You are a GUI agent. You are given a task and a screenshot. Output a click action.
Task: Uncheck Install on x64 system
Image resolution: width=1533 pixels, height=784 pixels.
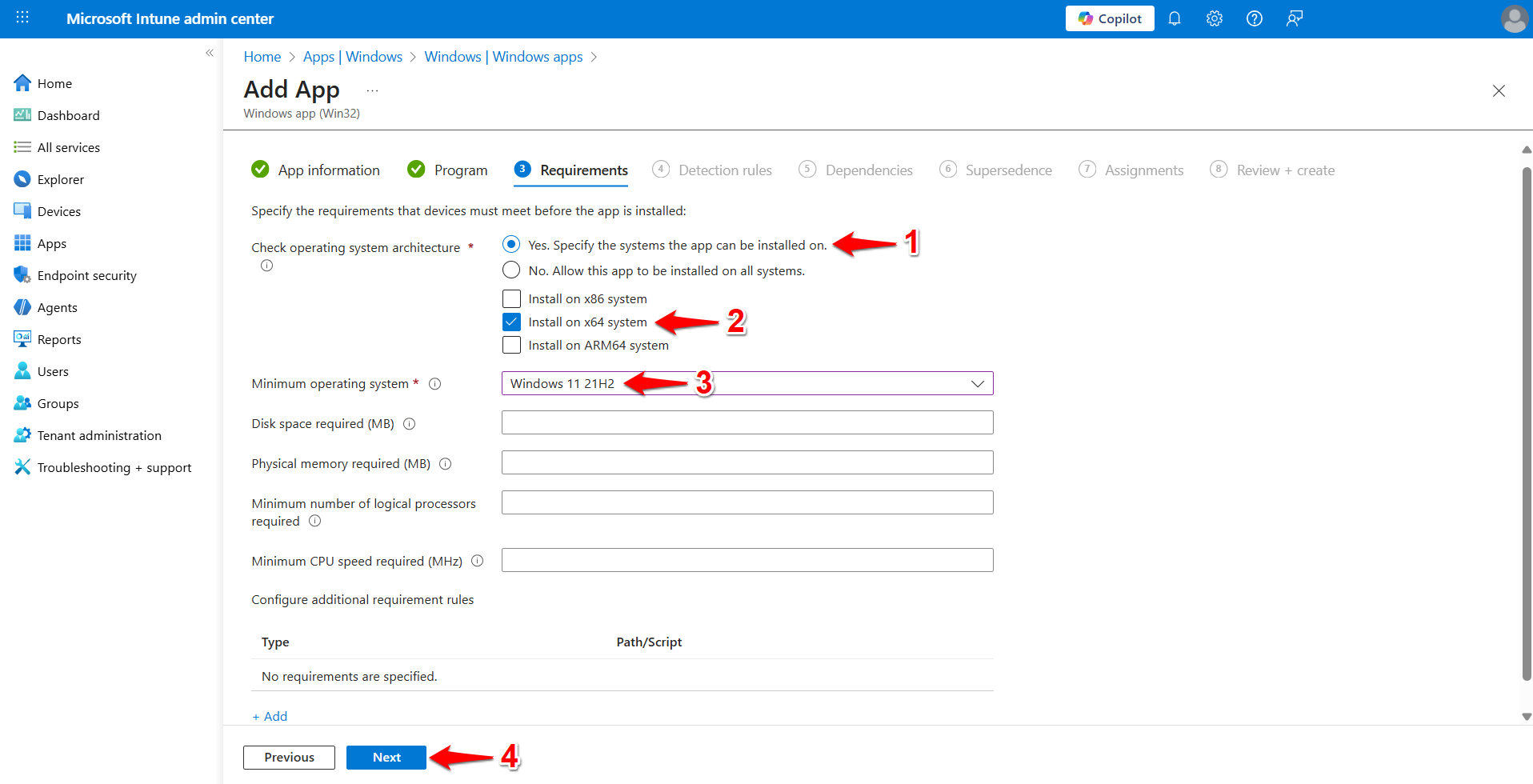[511, 322]
